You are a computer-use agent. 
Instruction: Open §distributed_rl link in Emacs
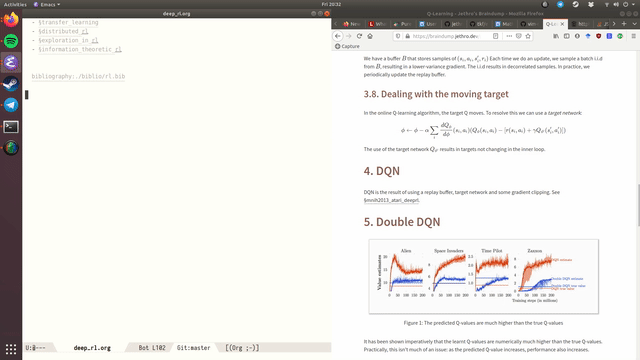pyautogui.click(x=63, y=31)
